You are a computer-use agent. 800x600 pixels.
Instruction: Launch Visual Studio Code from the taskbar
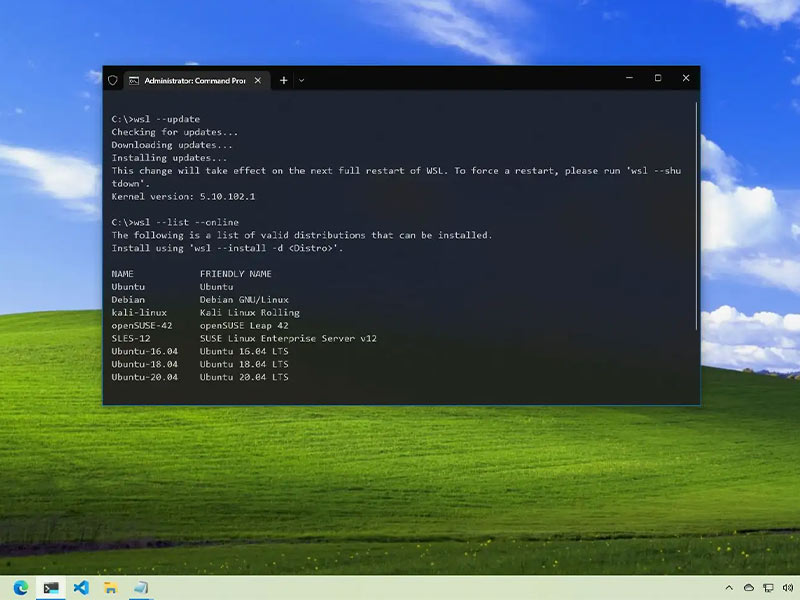[81, 588]
